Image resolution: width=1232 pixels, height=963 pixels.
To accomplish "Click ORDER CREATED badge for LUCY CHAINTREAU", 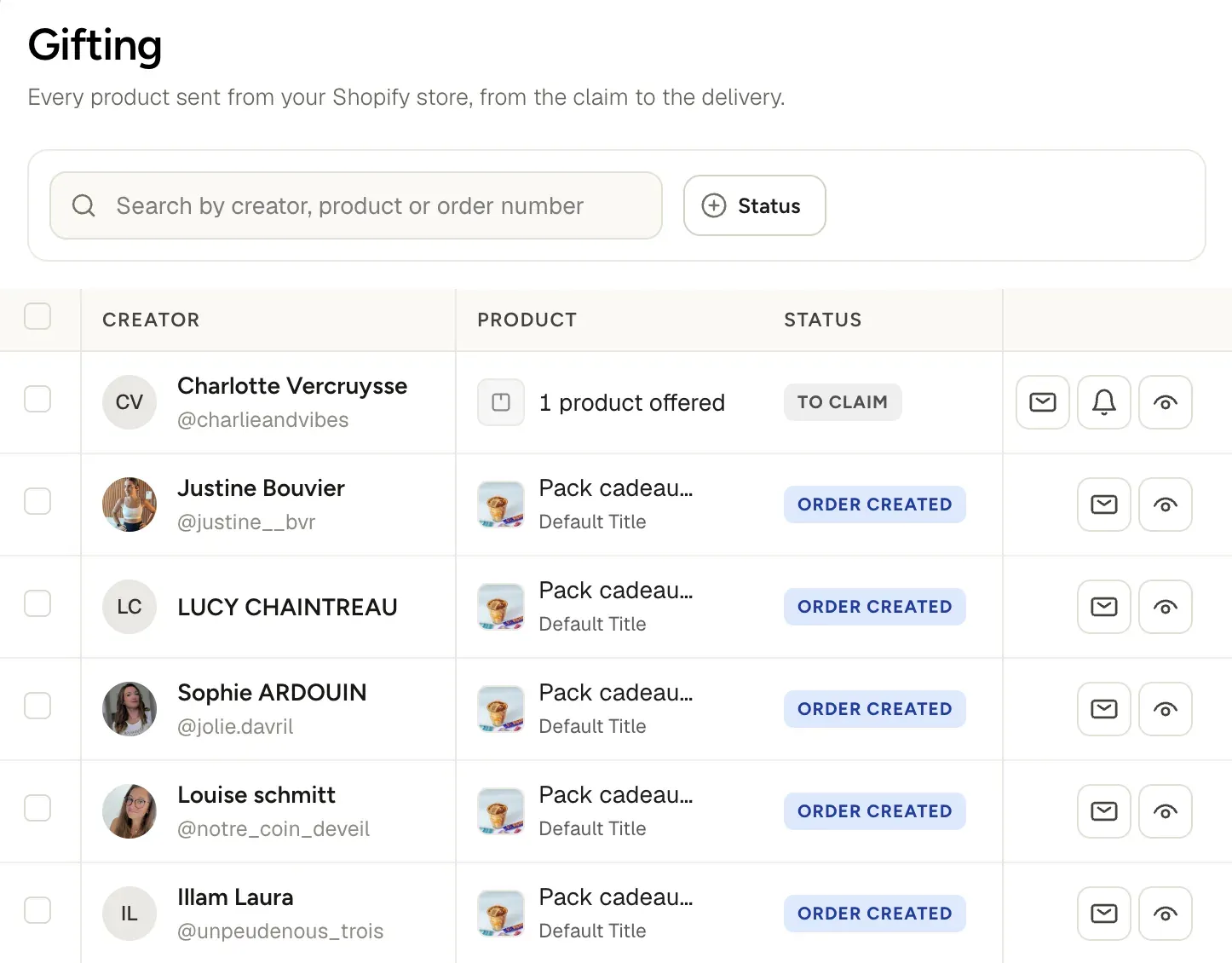I will [875, 607].
